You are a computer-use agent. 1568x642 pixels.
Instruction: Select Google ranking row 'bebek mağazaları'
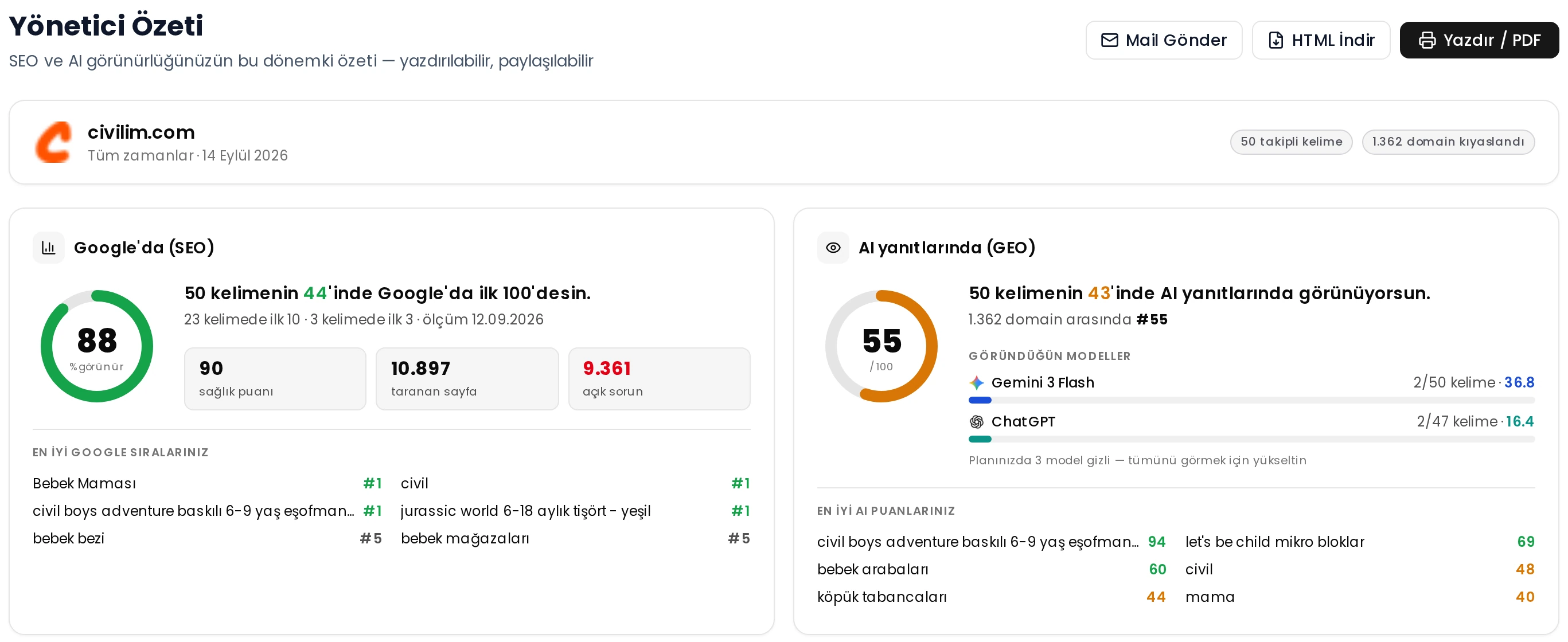coord(575,539)
